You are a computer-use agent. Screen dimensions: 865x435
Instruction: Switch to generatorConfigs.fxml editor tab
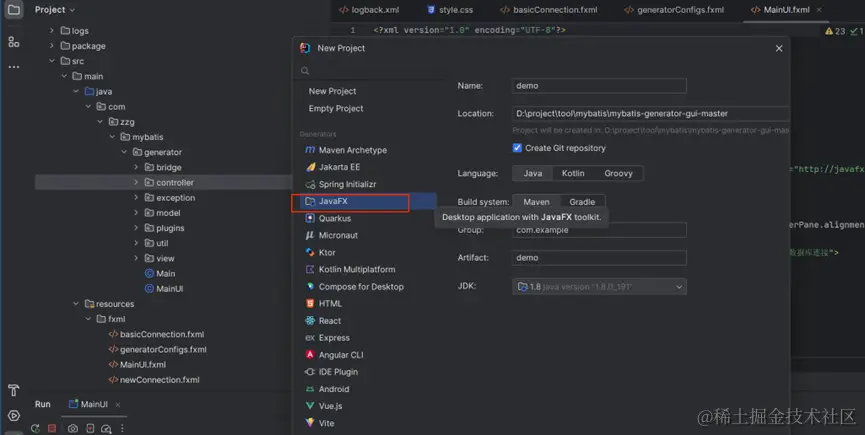[674, 10]
